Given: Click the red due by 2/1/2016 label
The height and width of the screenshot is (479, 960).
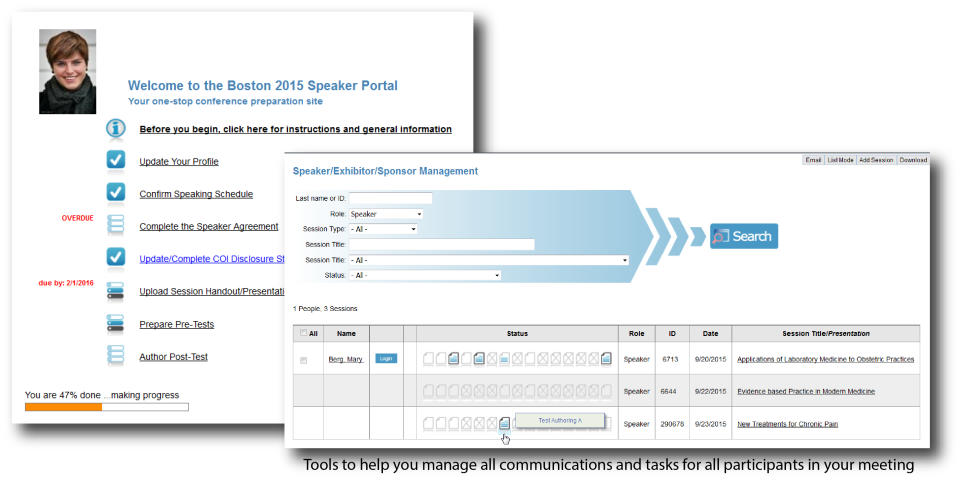Looking at the screenshot, I should click(66, 283).
